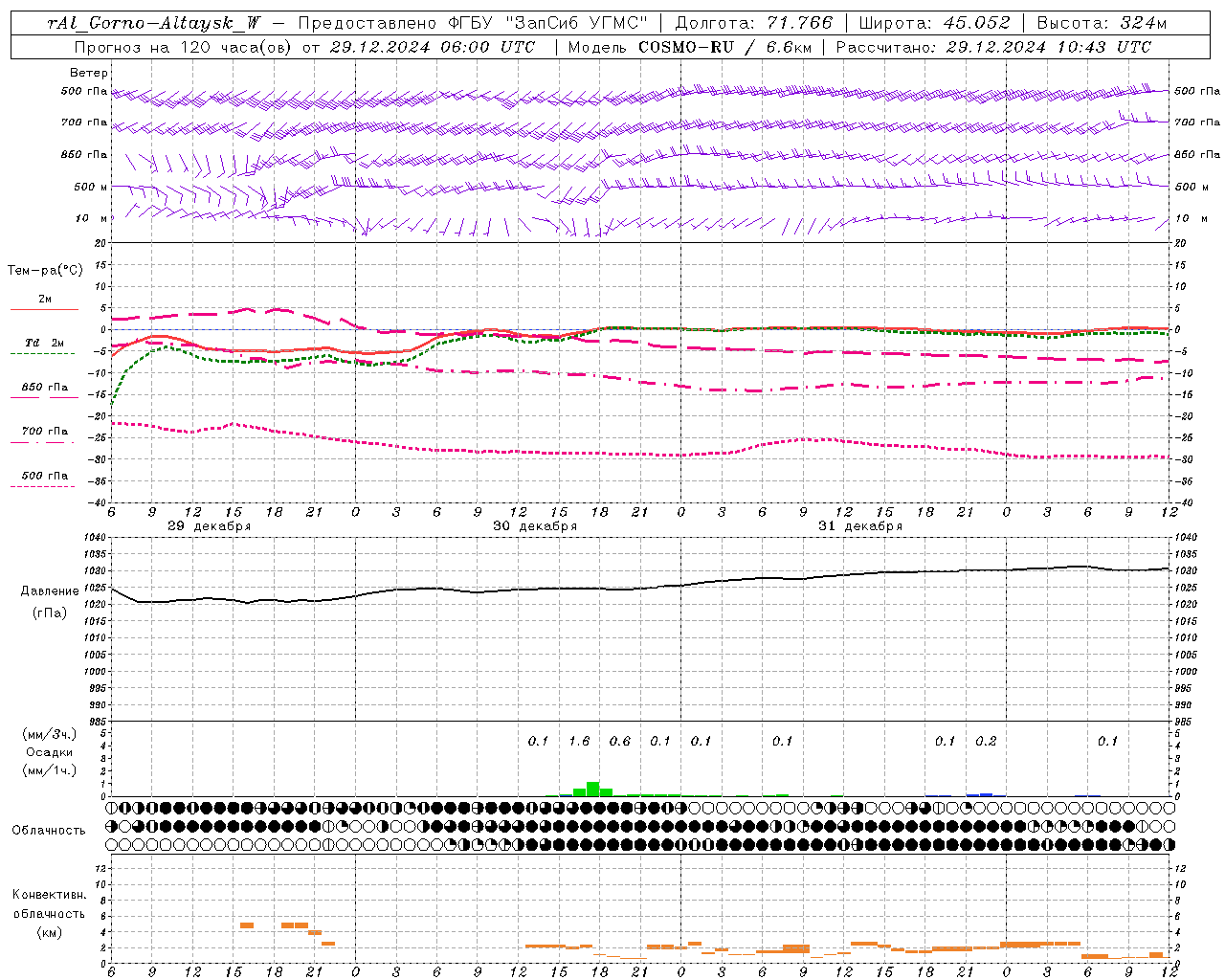Click the elevation value Высота: 324м
Image resolution: width=1225 pixels, height=980 pixels.
click(1102, 23)
